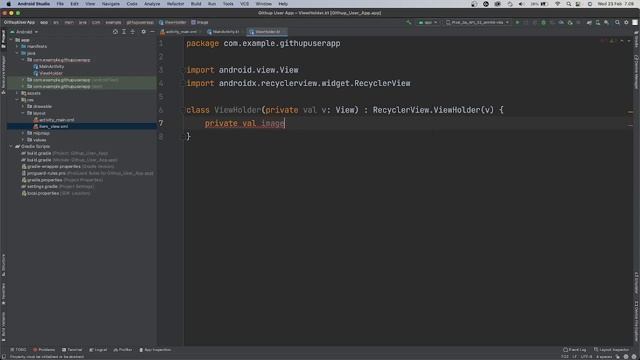The width and height of the screenshot is (640, 360).
Task: Click the Select Opened File target icon
Action: [x=115, y=32]
